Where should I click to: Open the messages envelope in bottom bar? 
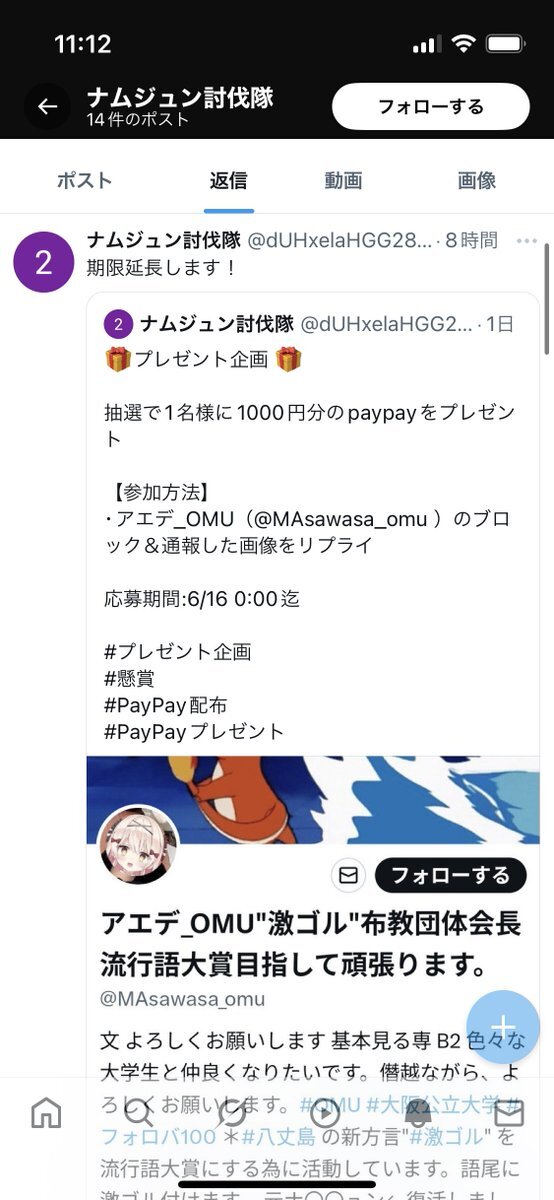tap(509, 1113)
